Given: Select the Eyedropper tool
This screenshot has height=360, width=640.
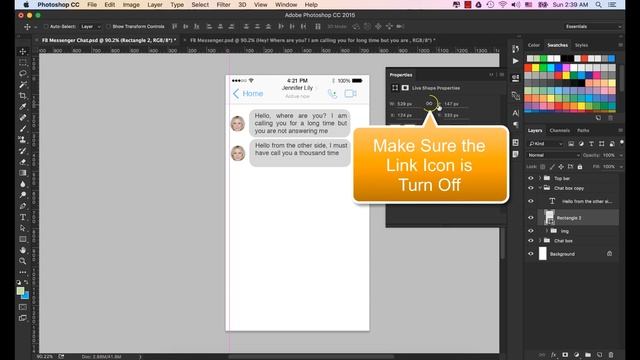Looking at the screenshot, I should tap(23, 107).
